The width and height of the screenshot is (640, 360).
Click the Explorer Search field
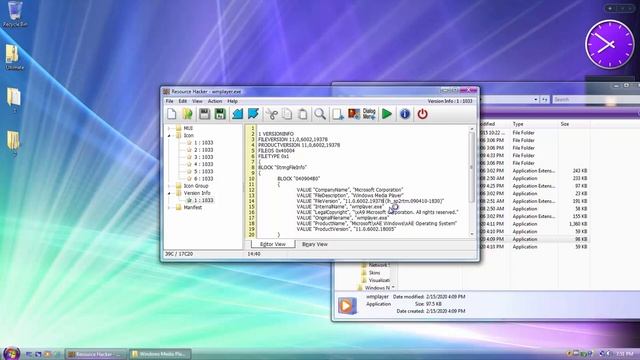point(596,99)
